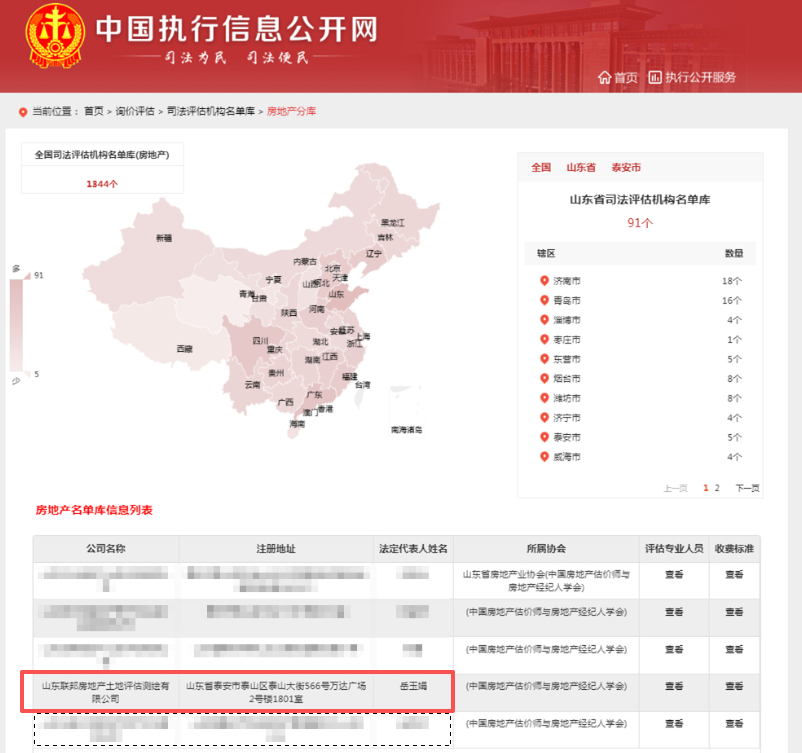
Task: Click 南海诸岛 inset on the map
Action: click(406, 410)
